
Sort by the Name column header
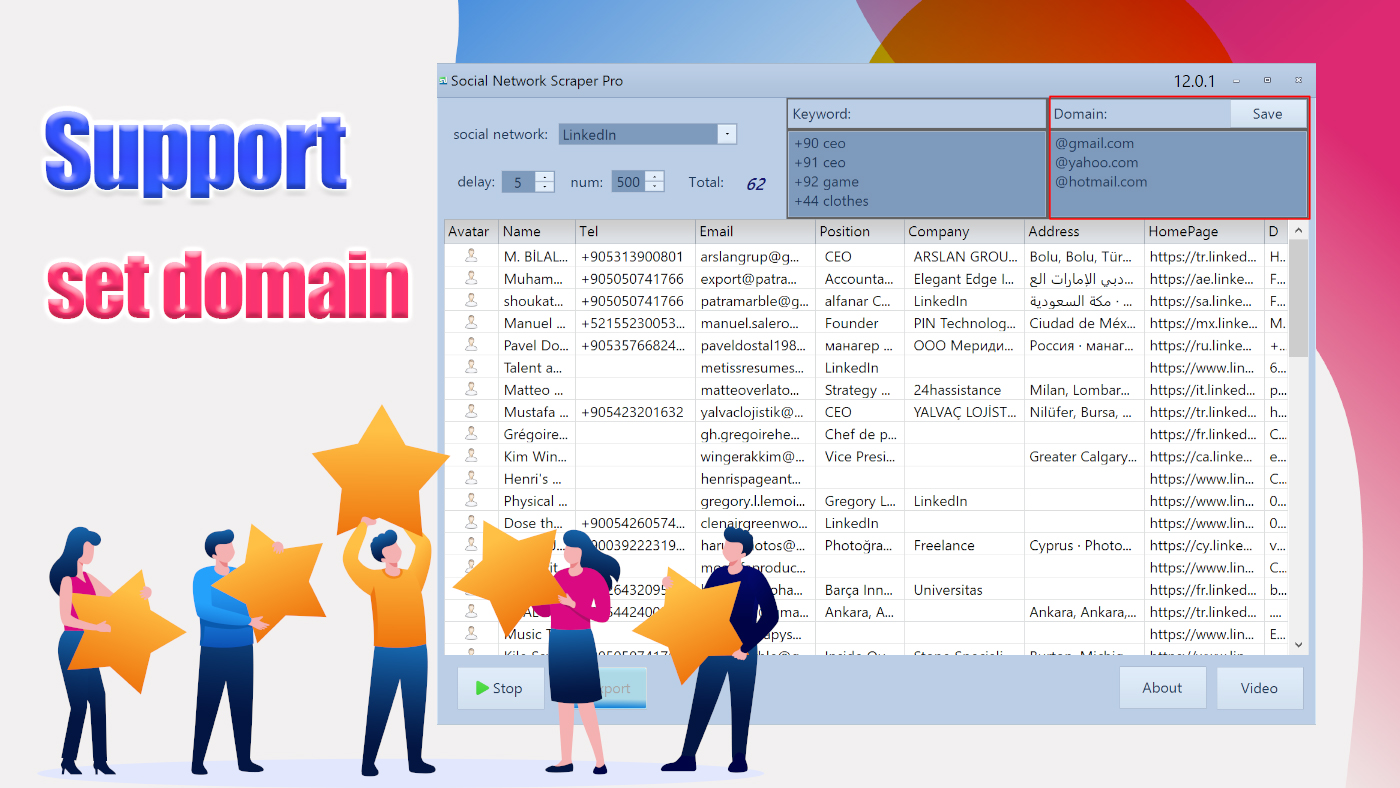point(537,231)
